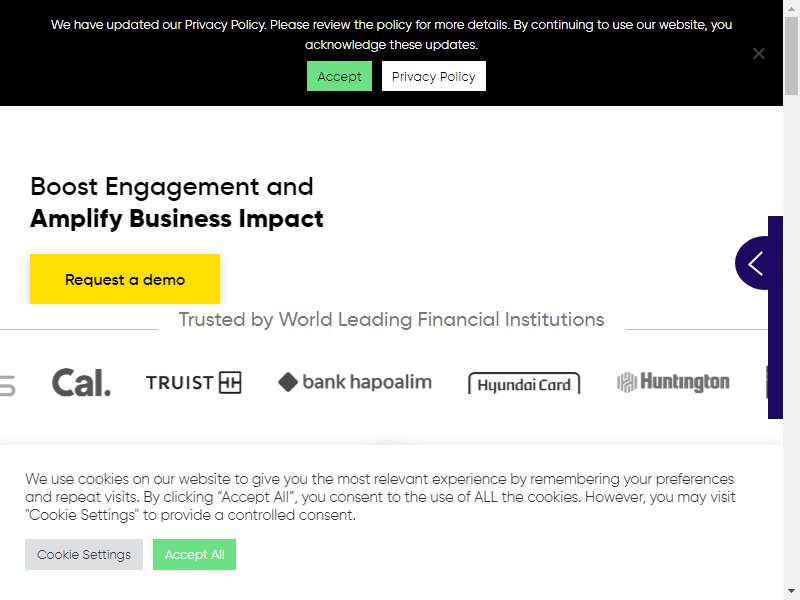This screenshot has height=600, width=800.
Task: Click the Truist logo
Action: click(x=194, y=383)
